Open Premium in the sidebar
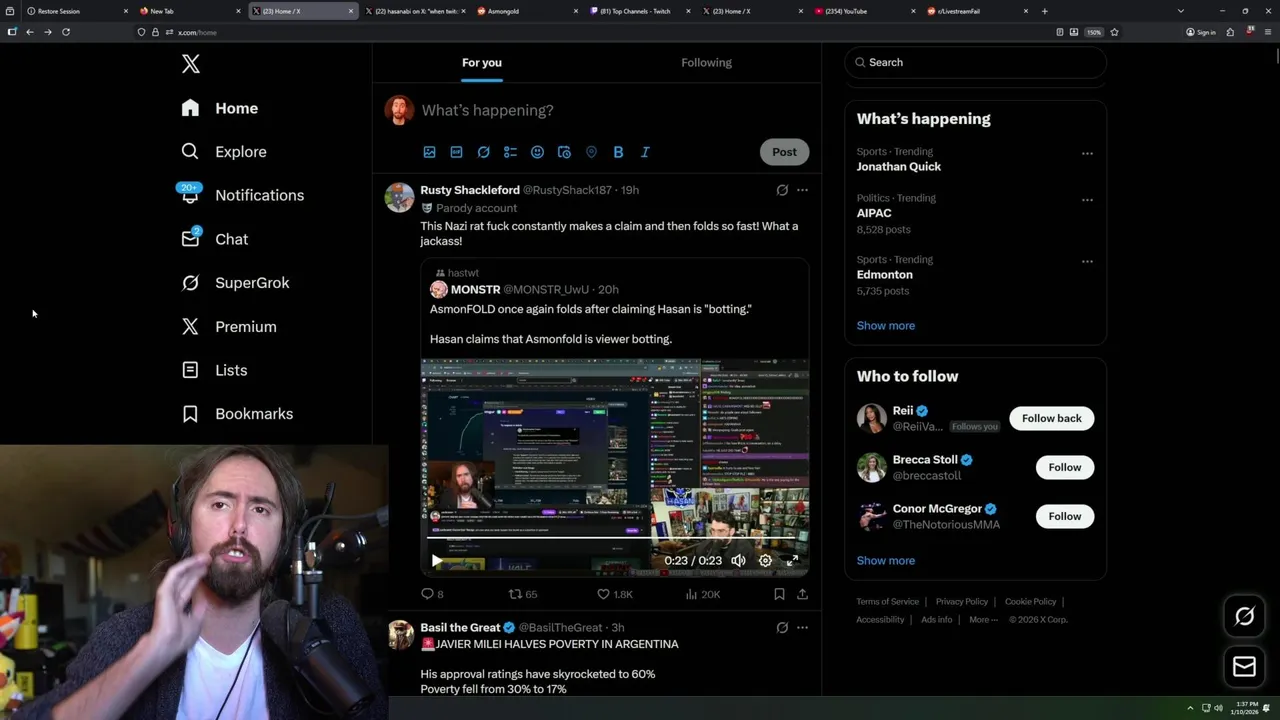The height and width of the screenshot is (720, 1280). pos(228,327)
